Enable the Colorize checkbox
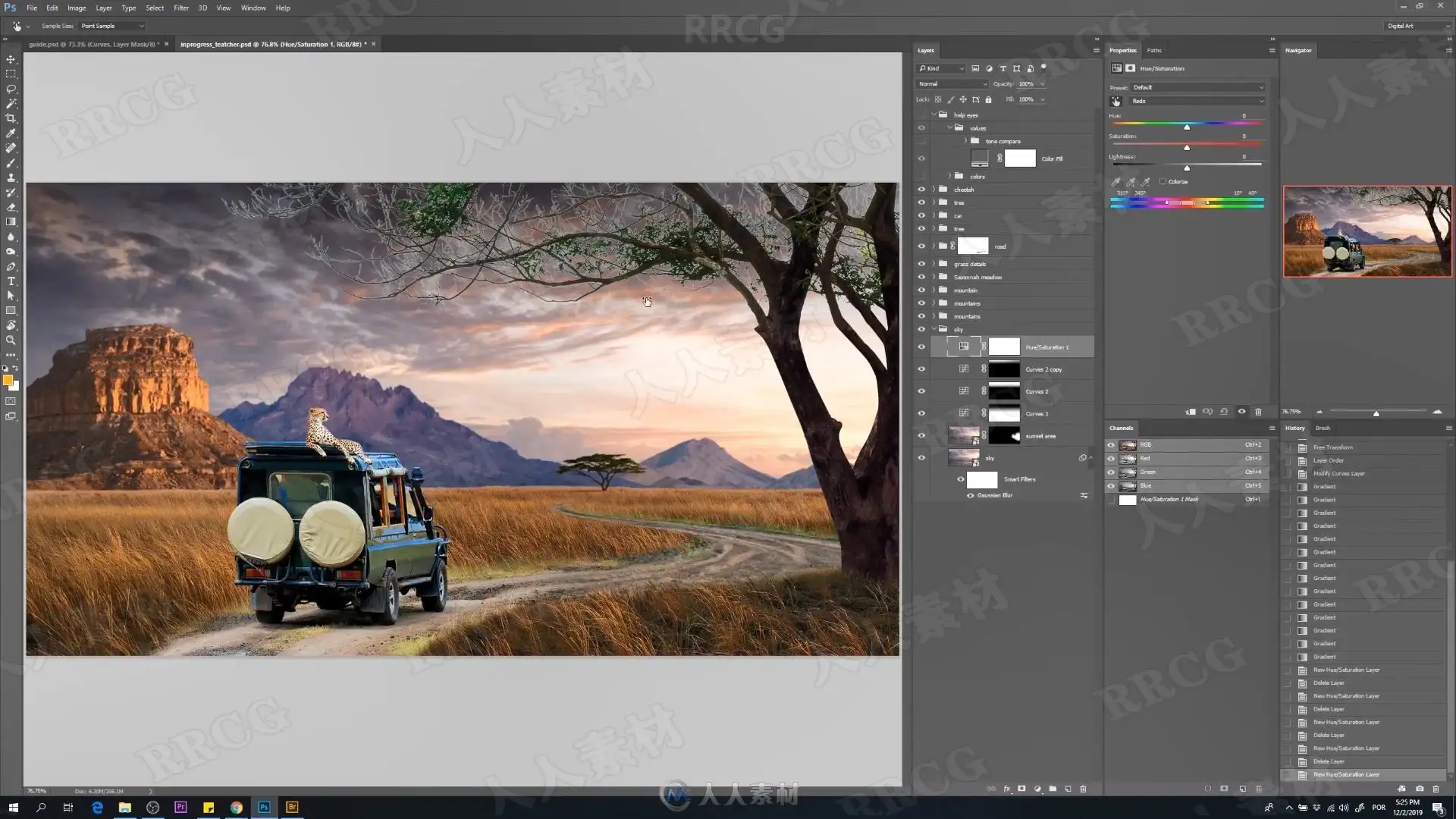This screenshot has height=819, width=1456. 1163,181
